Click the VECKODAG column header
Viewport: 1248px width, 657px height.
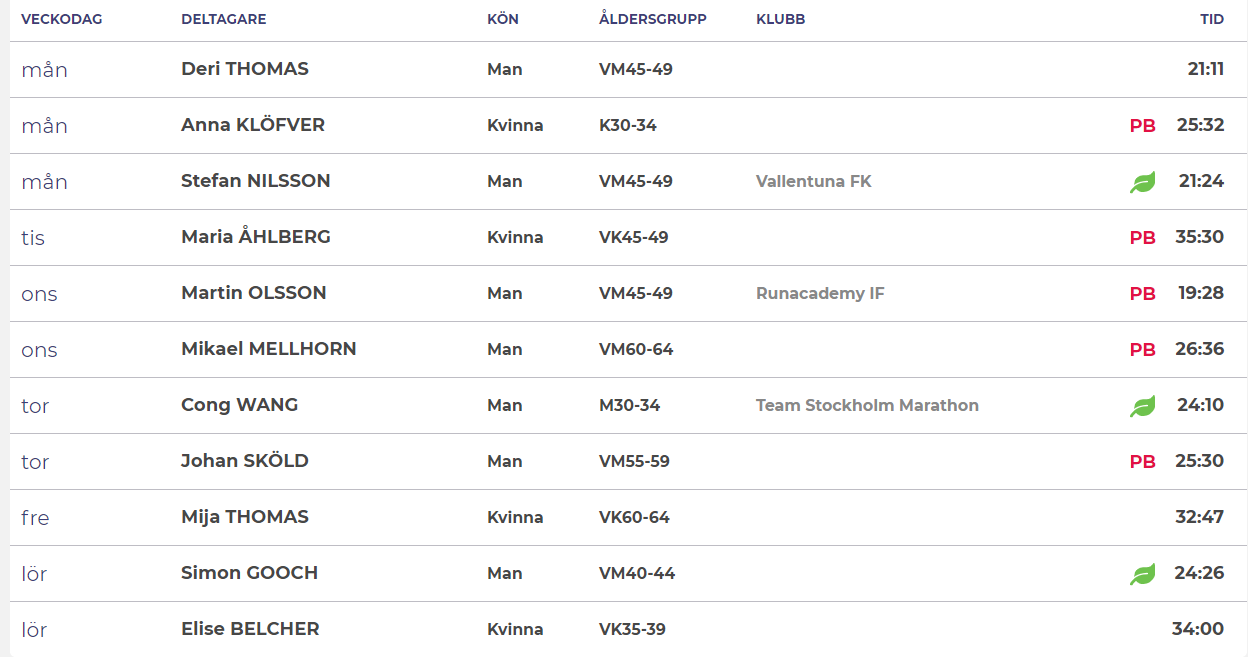tap(62, 19)
